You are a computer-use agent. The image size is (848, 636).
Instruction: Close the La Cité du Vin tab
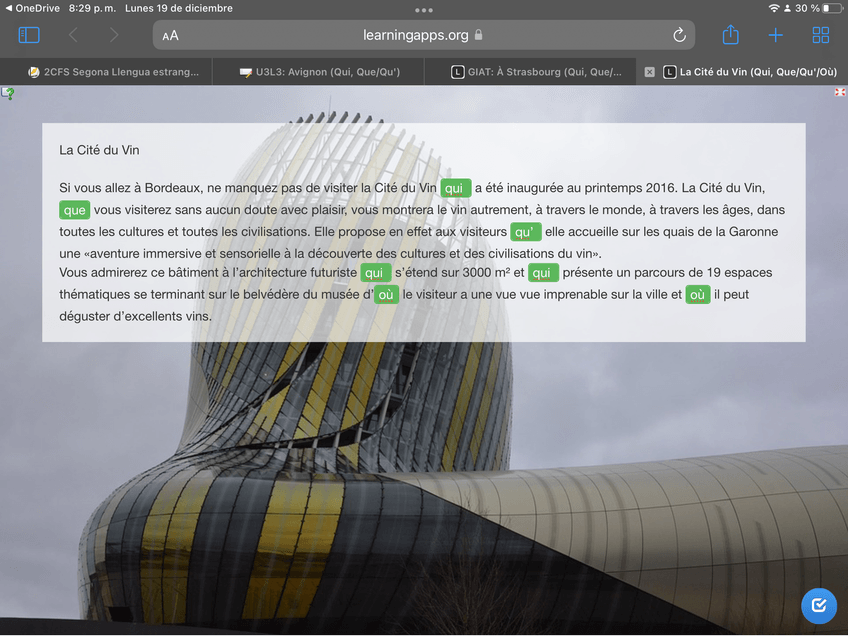click(650, 72)
